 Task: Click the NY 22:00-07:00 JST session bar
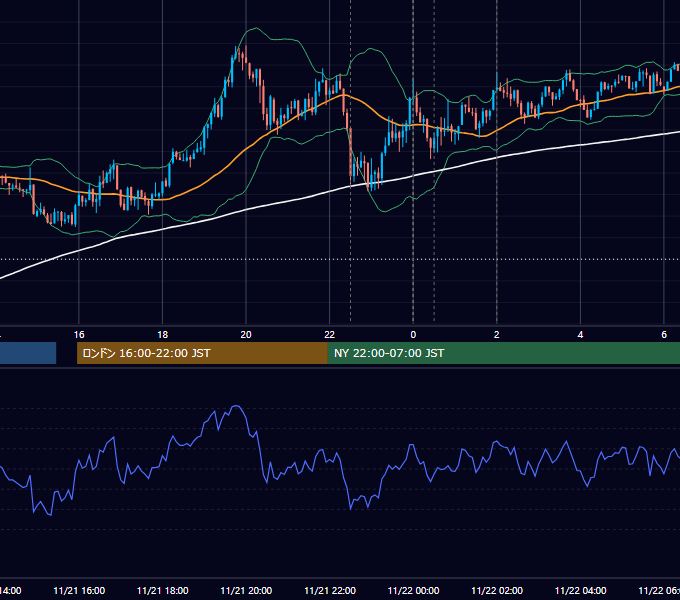coord(503,353)
